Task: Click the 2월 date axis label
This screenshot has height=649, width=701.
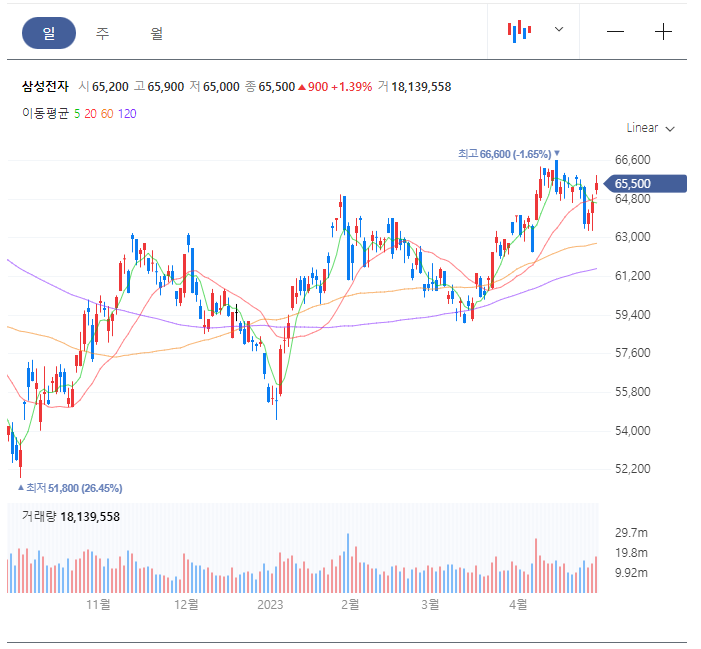Action: pyautogui.click(x=350, y=605)
